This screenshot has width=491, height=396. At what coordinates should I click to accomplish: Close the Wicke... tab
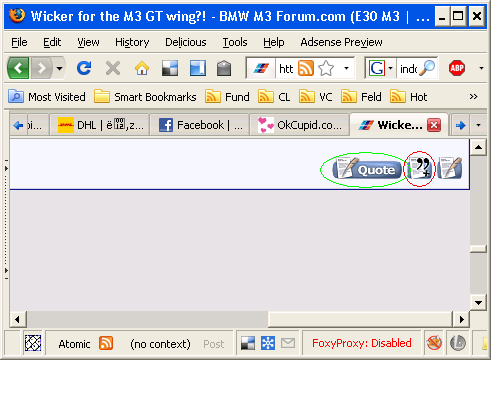[x=434, y=125]
